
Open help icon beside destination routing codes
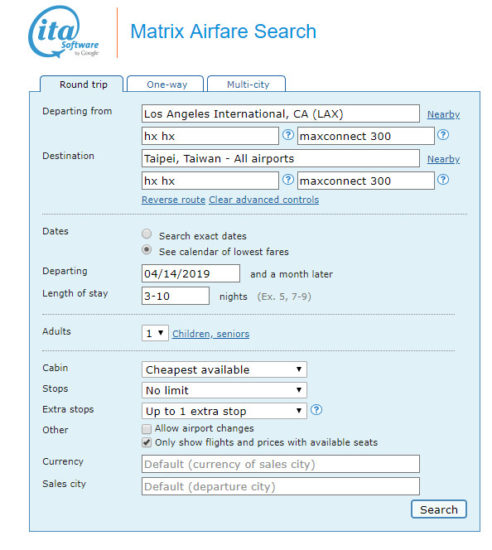tap(288, 180)
